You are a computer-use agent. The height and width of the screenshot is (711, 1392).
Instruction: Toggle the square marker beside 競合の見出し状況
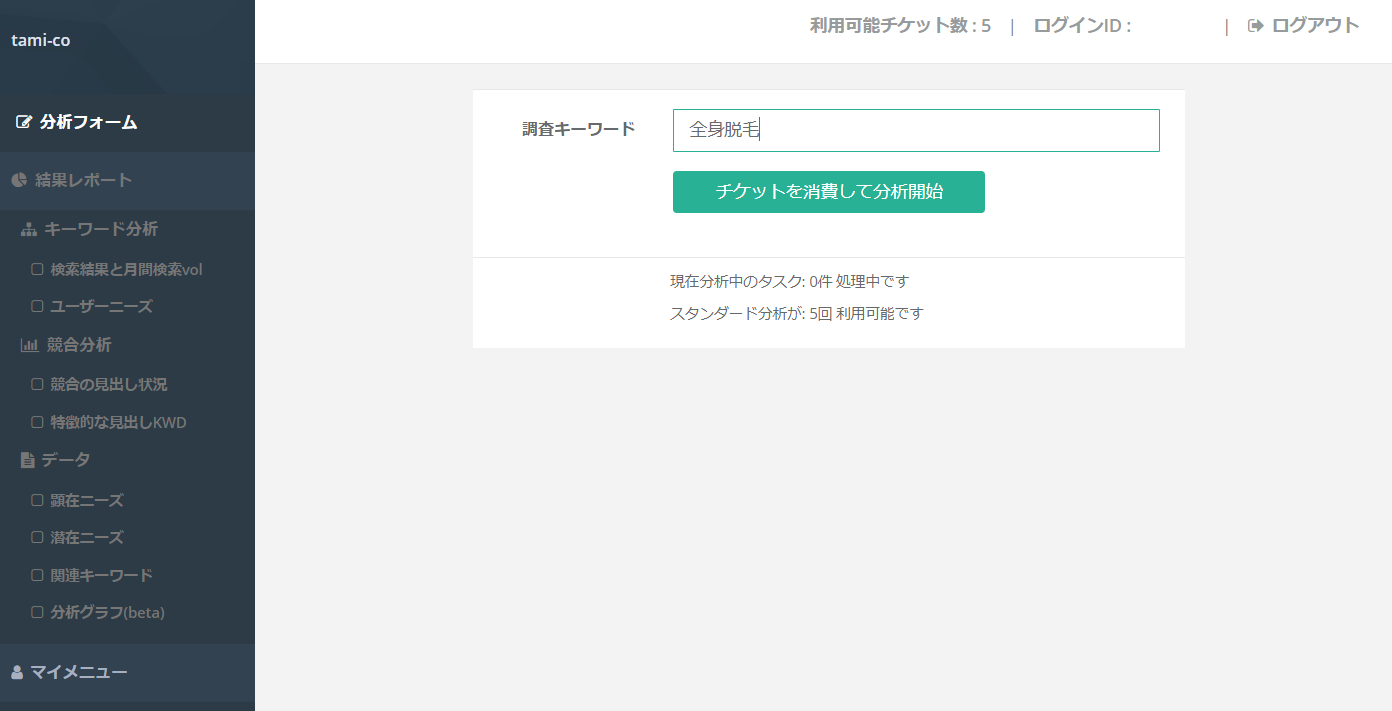click(37, 384)
